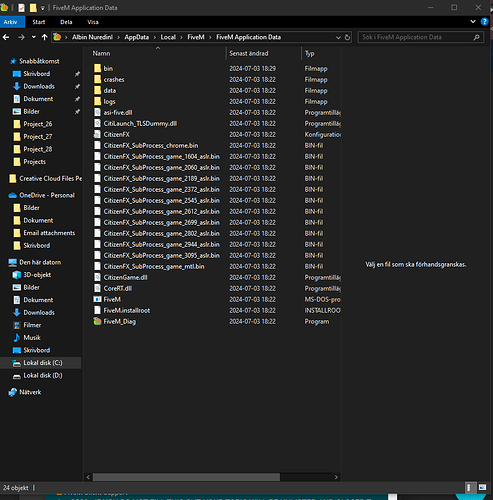Click the search box for FiveM Application Data
493x500 pixels.
pos(421,37)
